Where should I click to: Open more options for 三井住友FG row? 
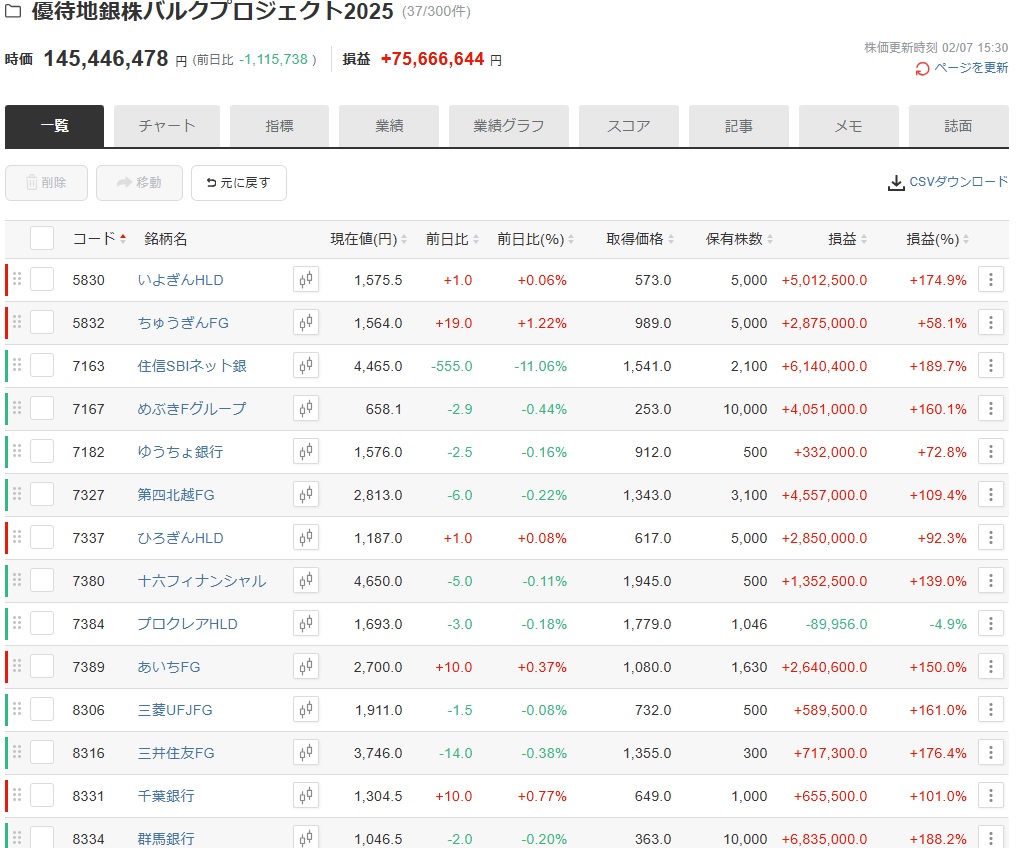[x=991, y=753]
